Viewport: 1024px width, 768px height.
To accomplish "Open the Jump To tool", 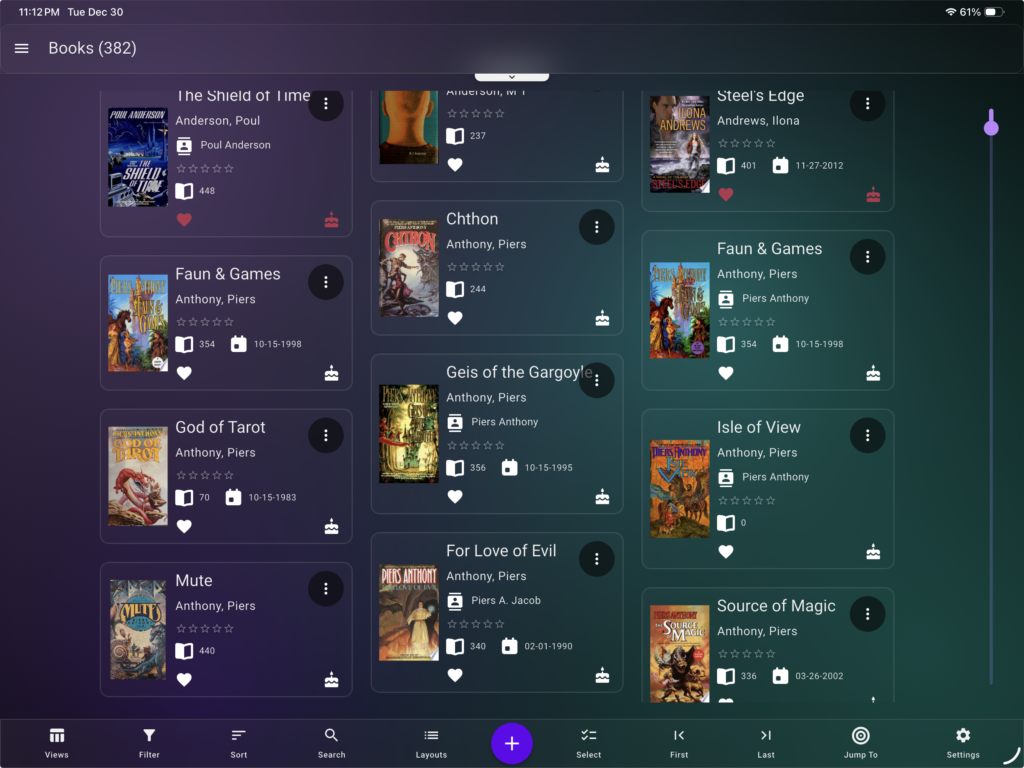I will (859, 743).
